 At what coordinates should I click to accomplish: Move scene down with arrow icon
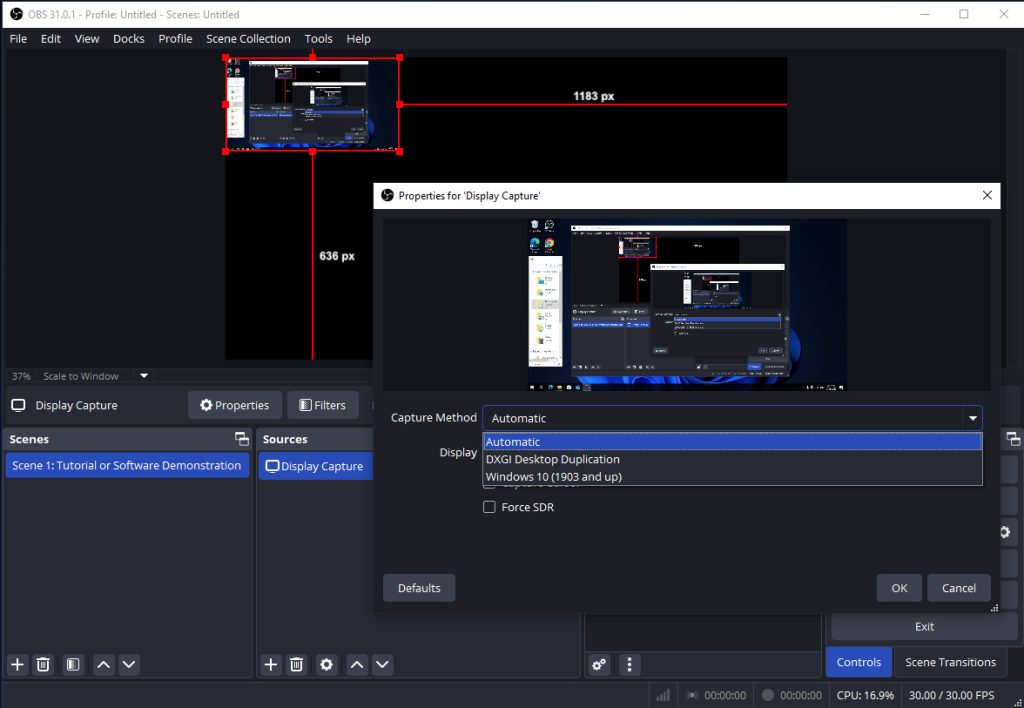(129, 664)
